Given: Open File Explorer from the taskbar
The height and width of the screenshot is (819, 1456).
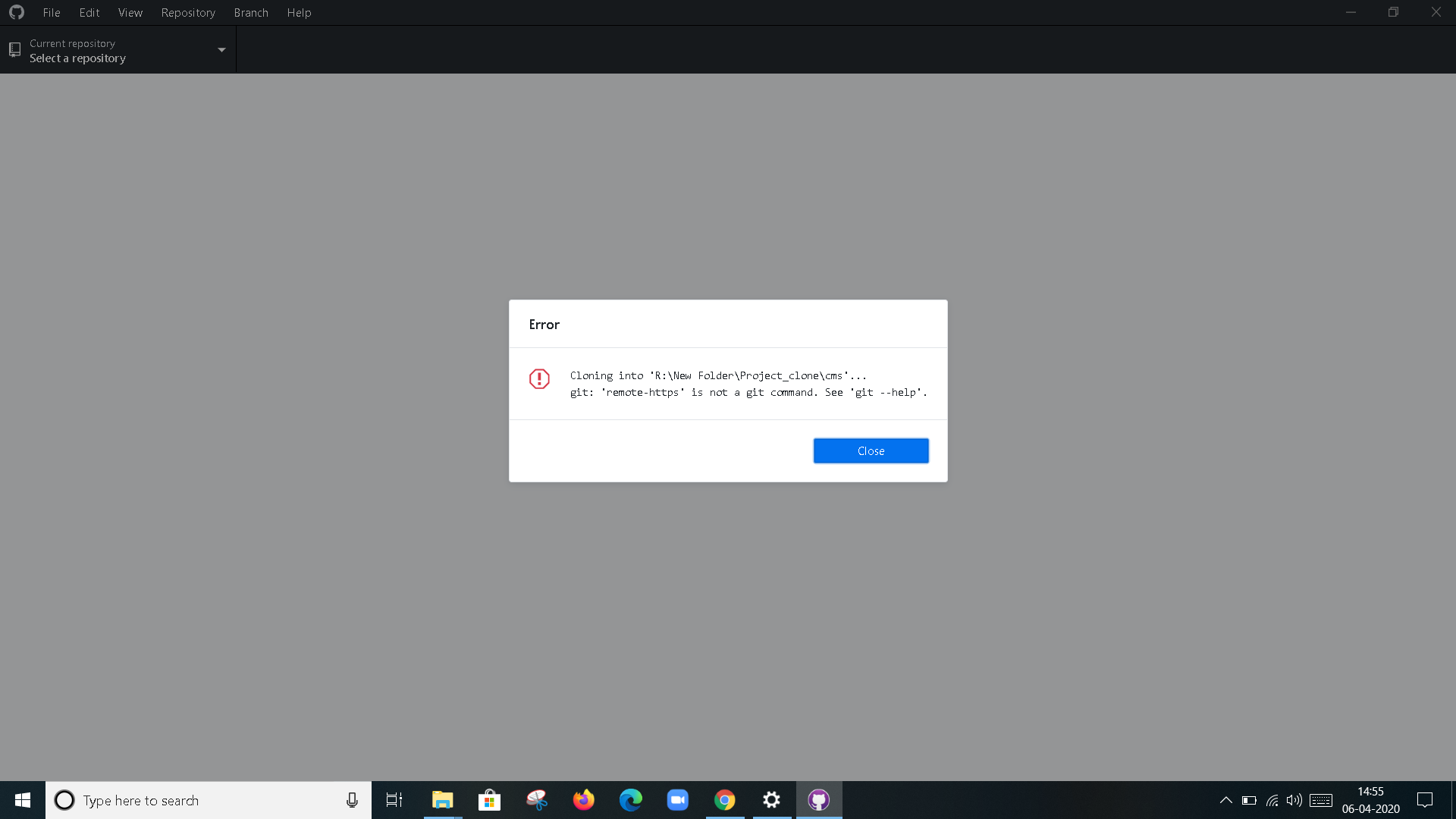Looking at the screenshot, I should (x=442, y=800).
